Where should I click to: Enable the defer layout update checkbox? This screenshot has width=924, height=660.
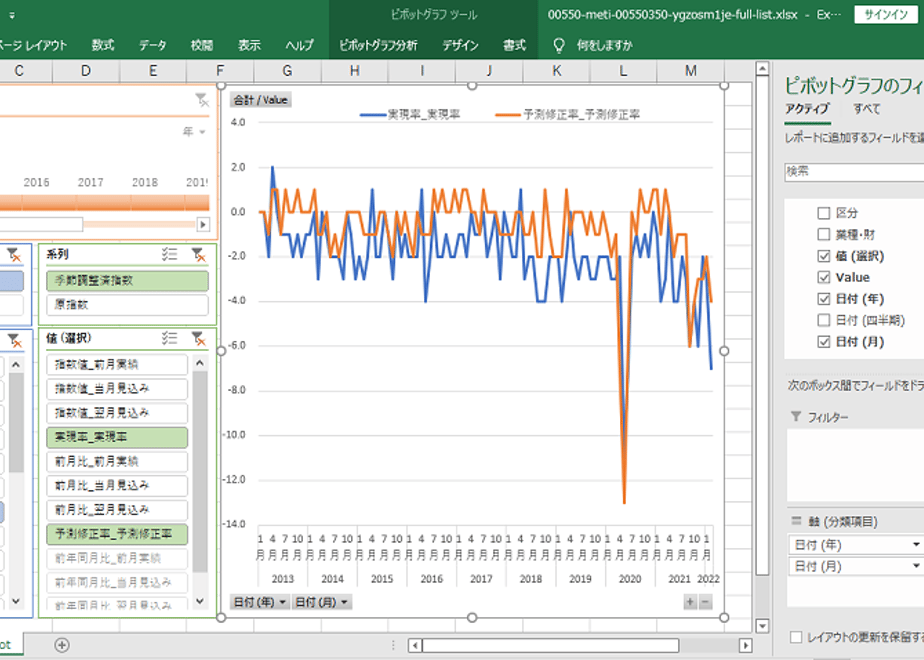796,637
